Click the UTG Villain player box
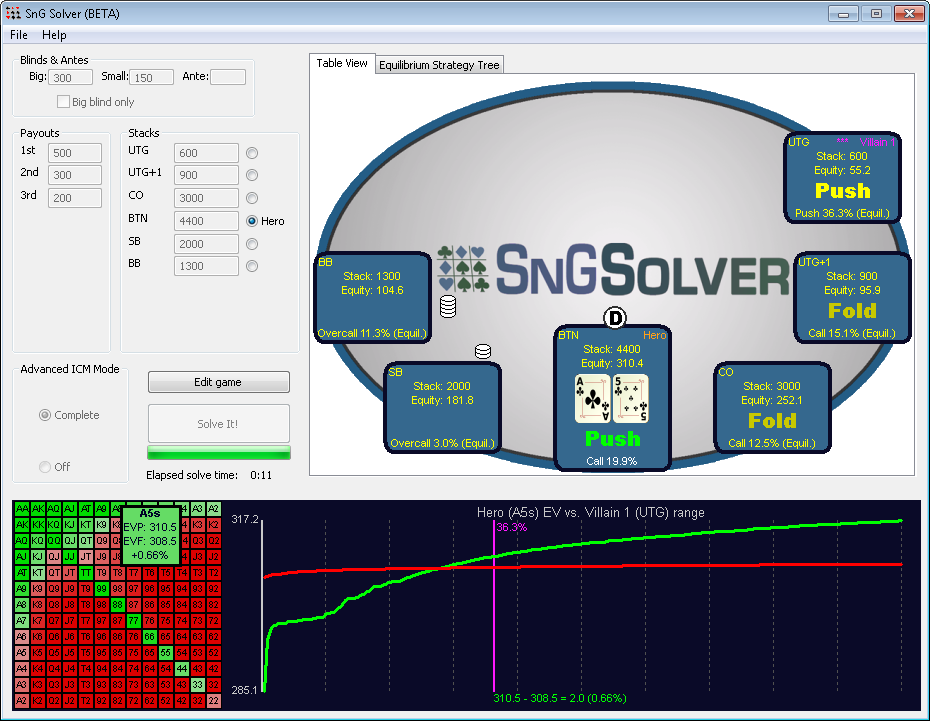This screenshot has width=930, height=721. coord(843,178)
